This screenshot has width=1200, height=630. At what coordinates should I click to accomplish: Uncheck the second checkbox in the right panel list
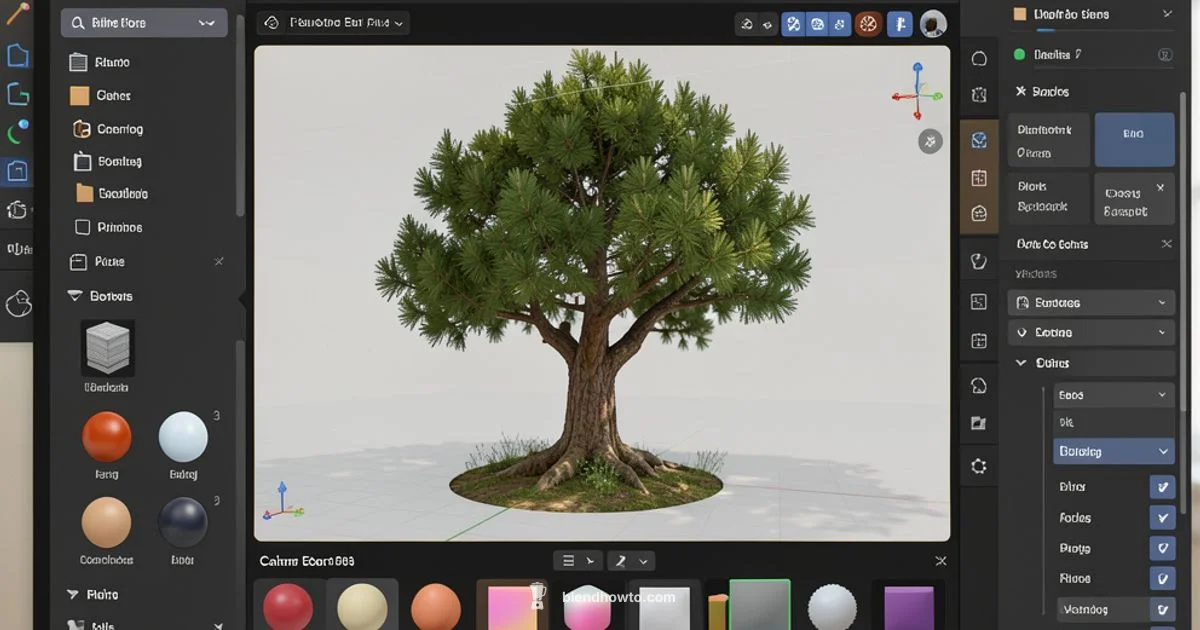tap(1162, 517)
